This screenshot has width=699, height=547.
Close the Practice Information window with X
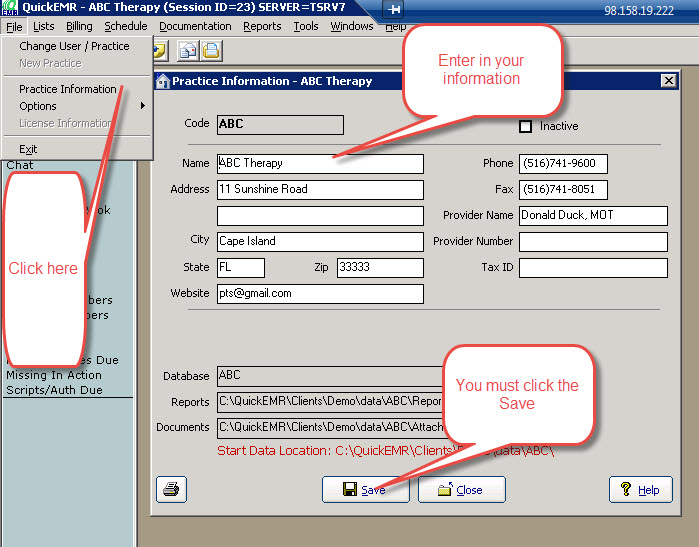click(x=669, y=81)
